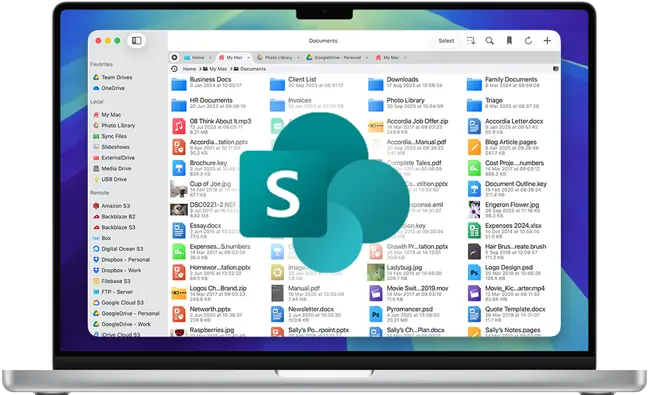
Task: Close the GoogleDrive - Personal tab
Action: 367,57
